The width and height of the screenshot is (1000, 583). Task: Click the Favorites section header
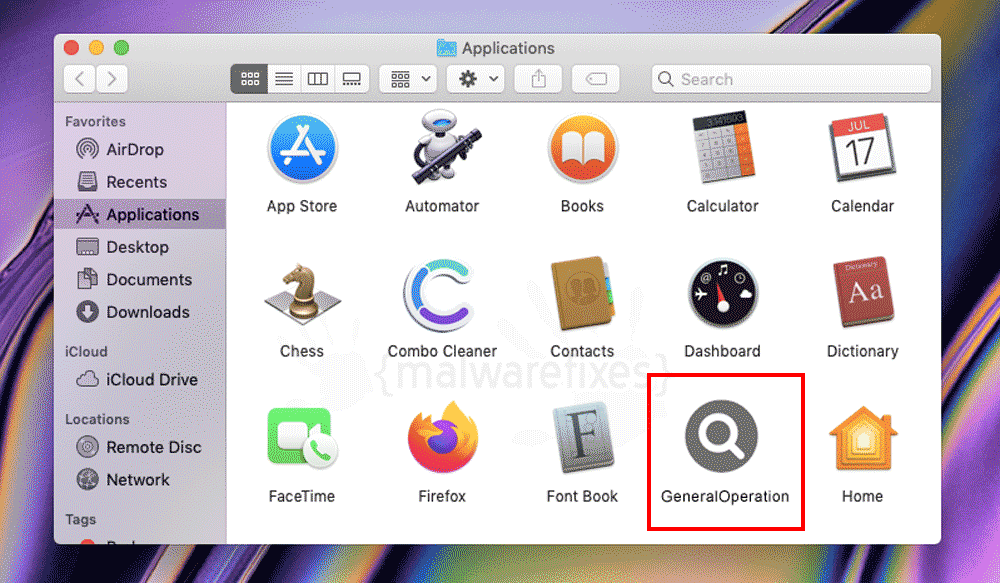95,121
